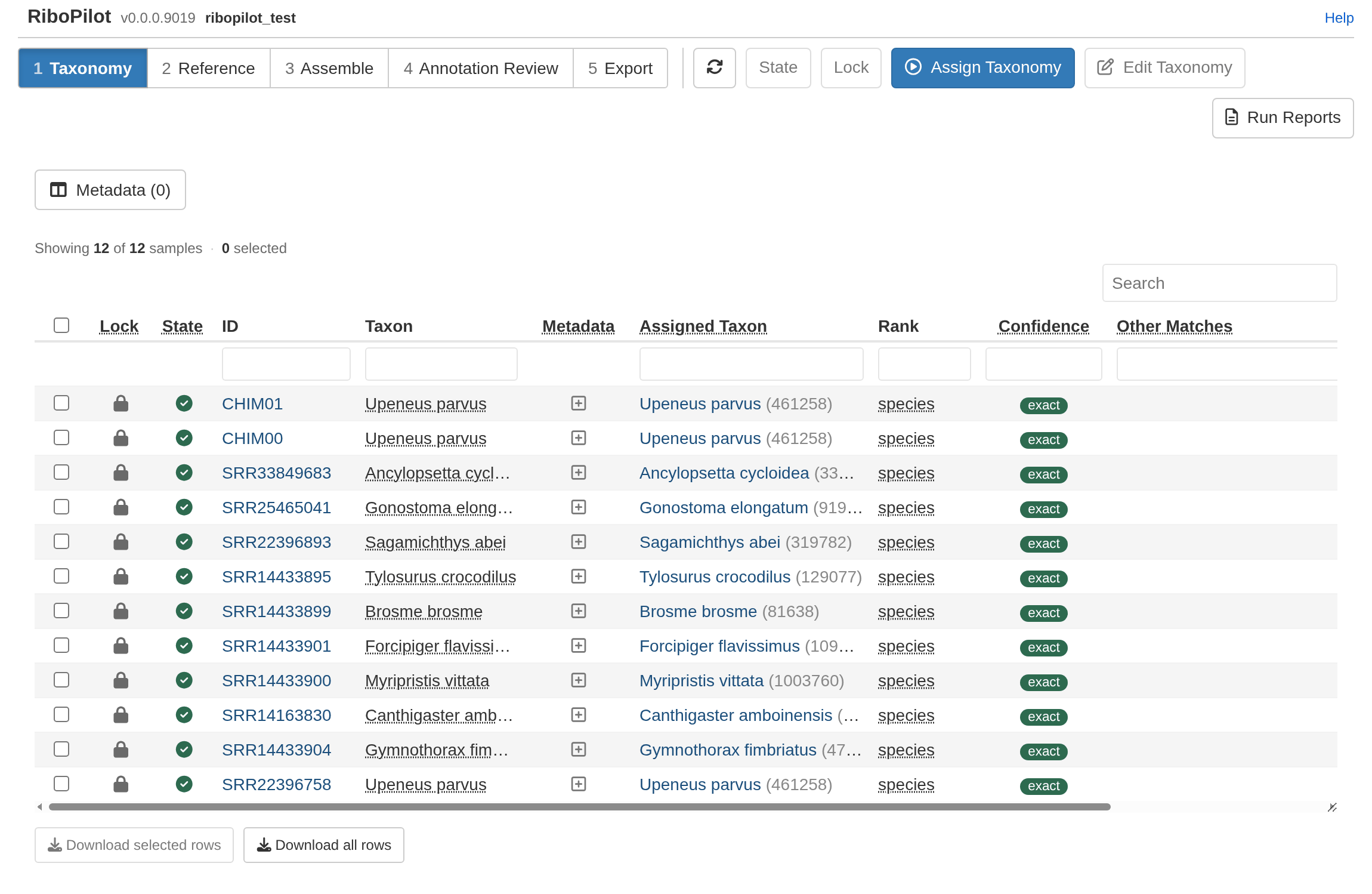This screenshot has width=1372, height=894.
Task: Select the CHIM01 row checkbox
Action: [x=61, y=403]
